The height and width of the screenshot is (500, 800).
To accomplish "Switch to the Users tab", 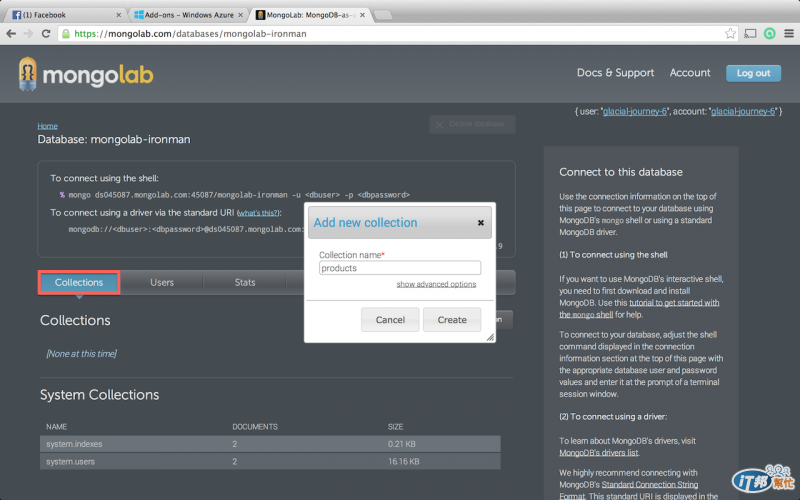I will pyautogui.click(x=162, y=282).
